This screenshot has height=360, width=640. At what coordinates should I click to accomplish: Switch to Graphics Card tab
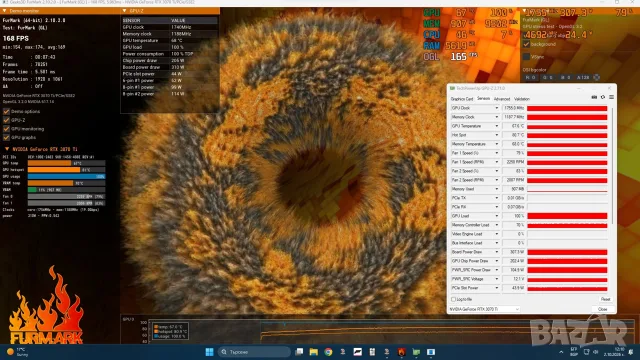tap(462, 99)
